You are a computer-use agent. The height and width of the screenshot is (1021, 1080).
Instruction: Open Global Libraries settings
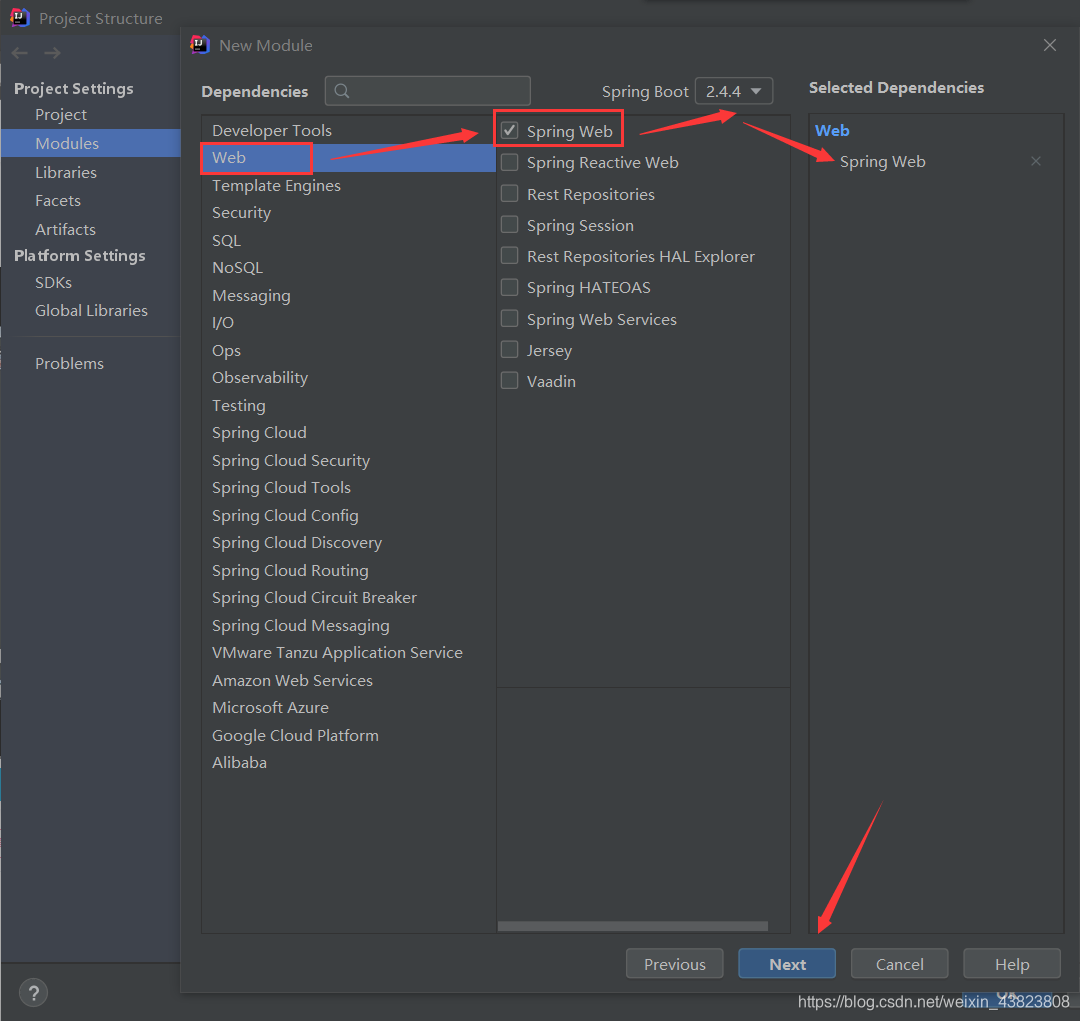(x=91, y=311)
